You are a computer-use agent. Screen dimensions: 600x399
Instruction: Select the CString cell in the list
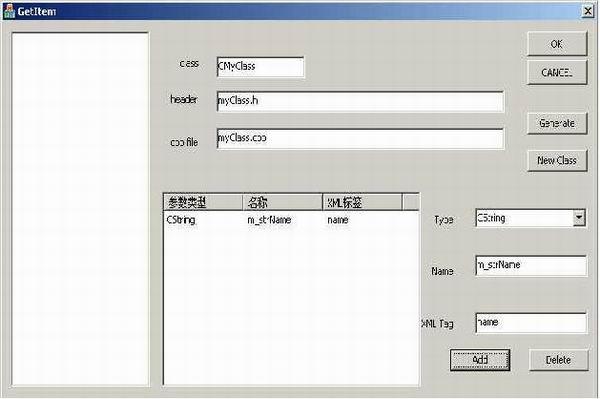click(181, 220)
